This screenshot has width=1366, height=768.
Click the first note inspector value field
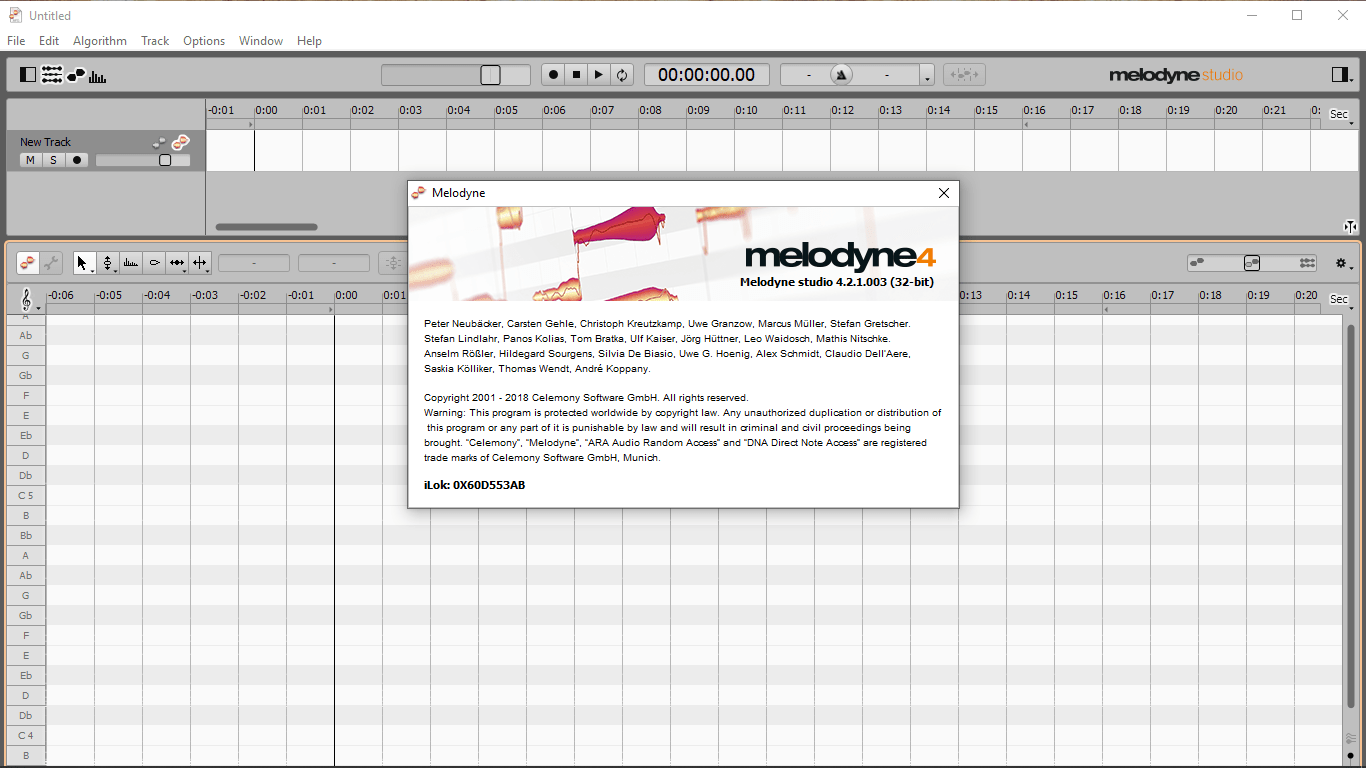(x=254, y=263)
